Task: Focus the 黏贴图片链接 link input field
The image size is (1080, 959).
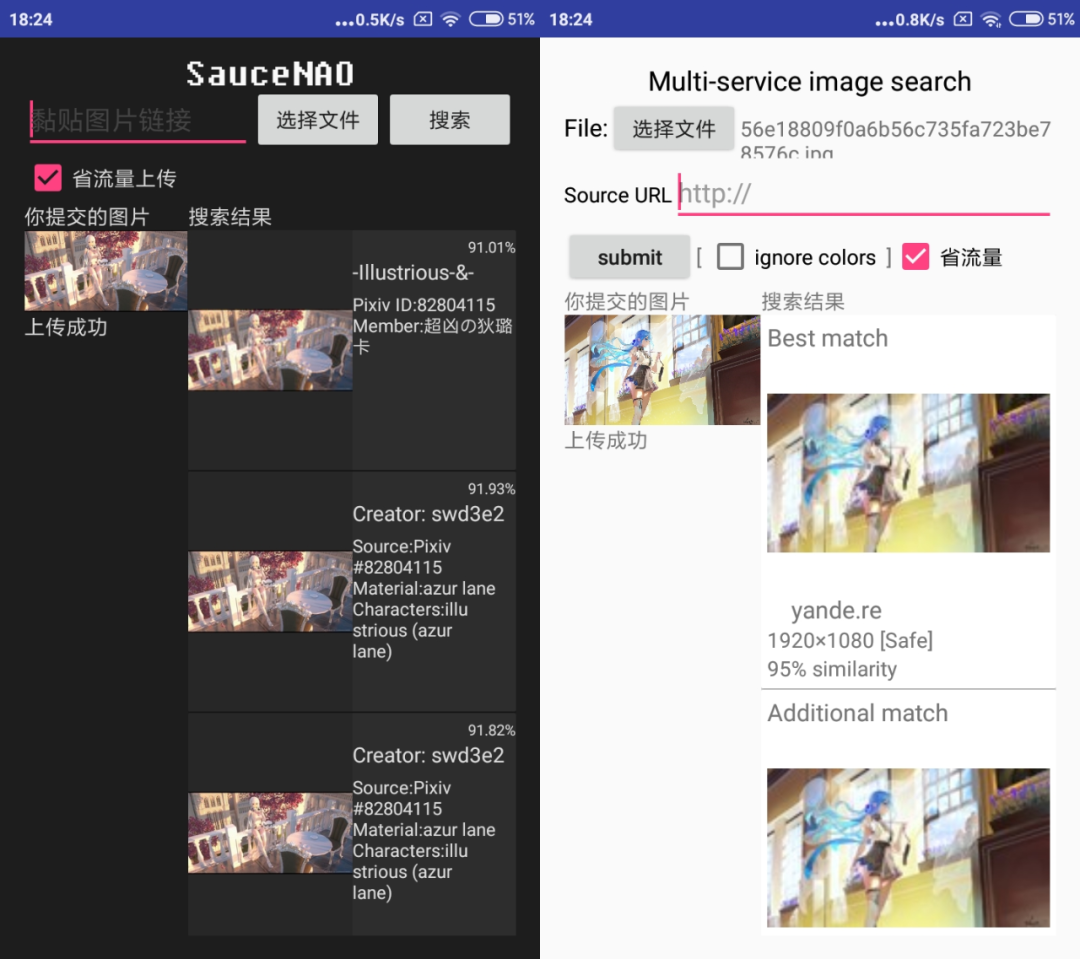Action: (138, 121)
